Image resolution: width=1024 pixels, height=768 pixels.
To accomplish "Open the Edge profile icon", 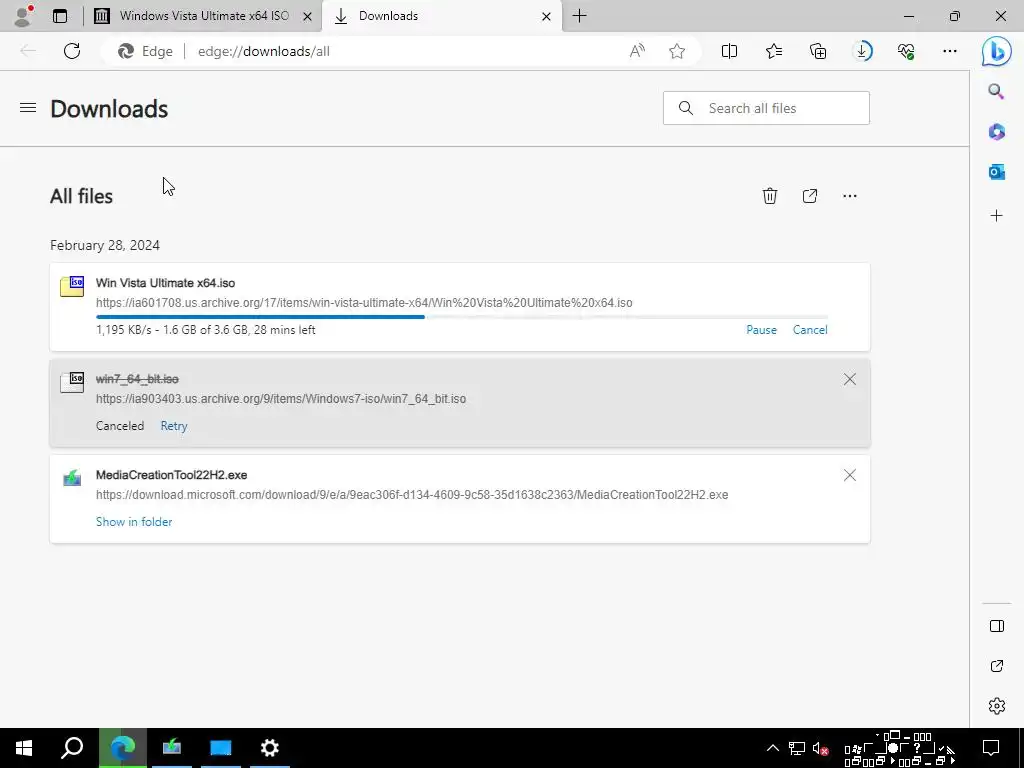I will pyautogui.click(x=24, y=16).
